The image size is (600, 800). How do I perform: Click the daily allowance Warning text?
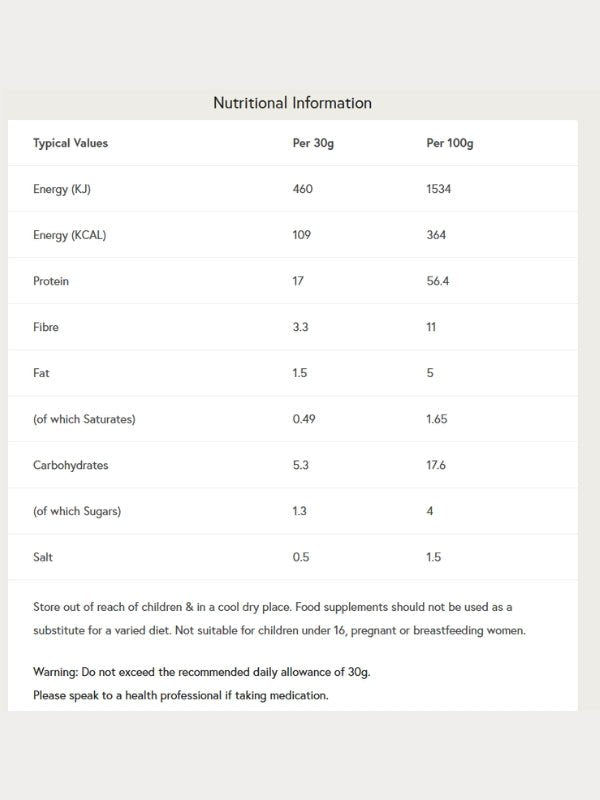pyautogui.click(x=202, y=672)
